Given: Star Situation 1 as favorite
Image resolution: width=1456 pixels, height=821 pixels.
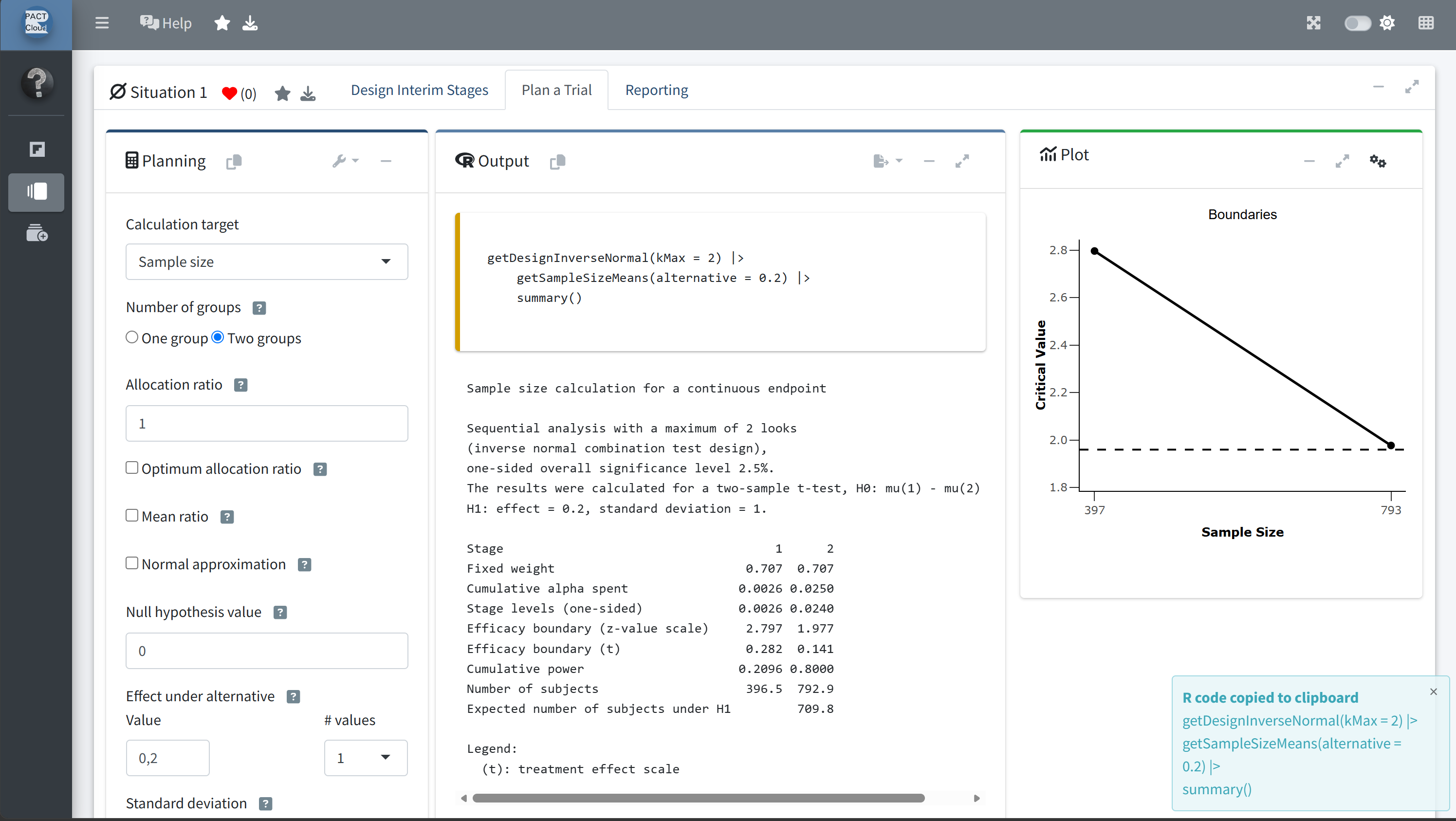Looking at the screenshot, I should click(x=283, y=93).
